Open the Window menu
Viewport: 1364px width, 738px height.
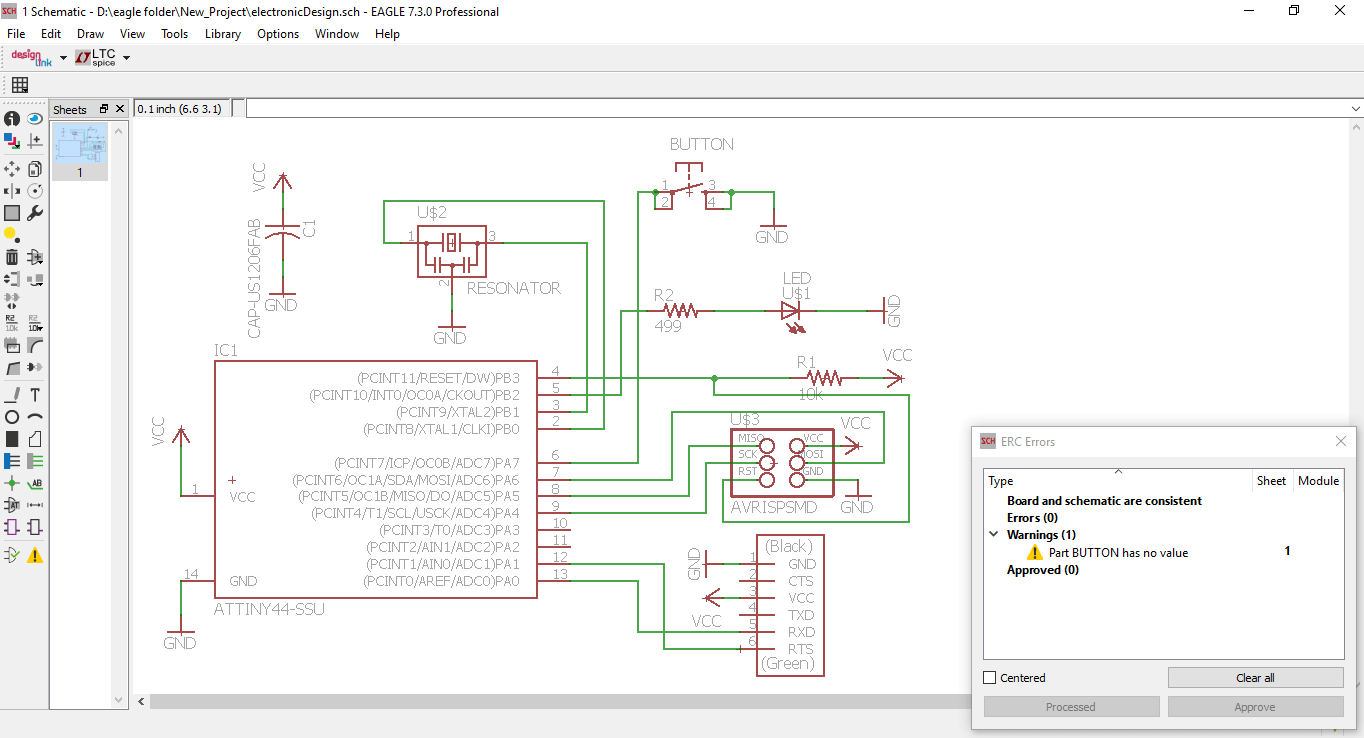tap(337, 34)
